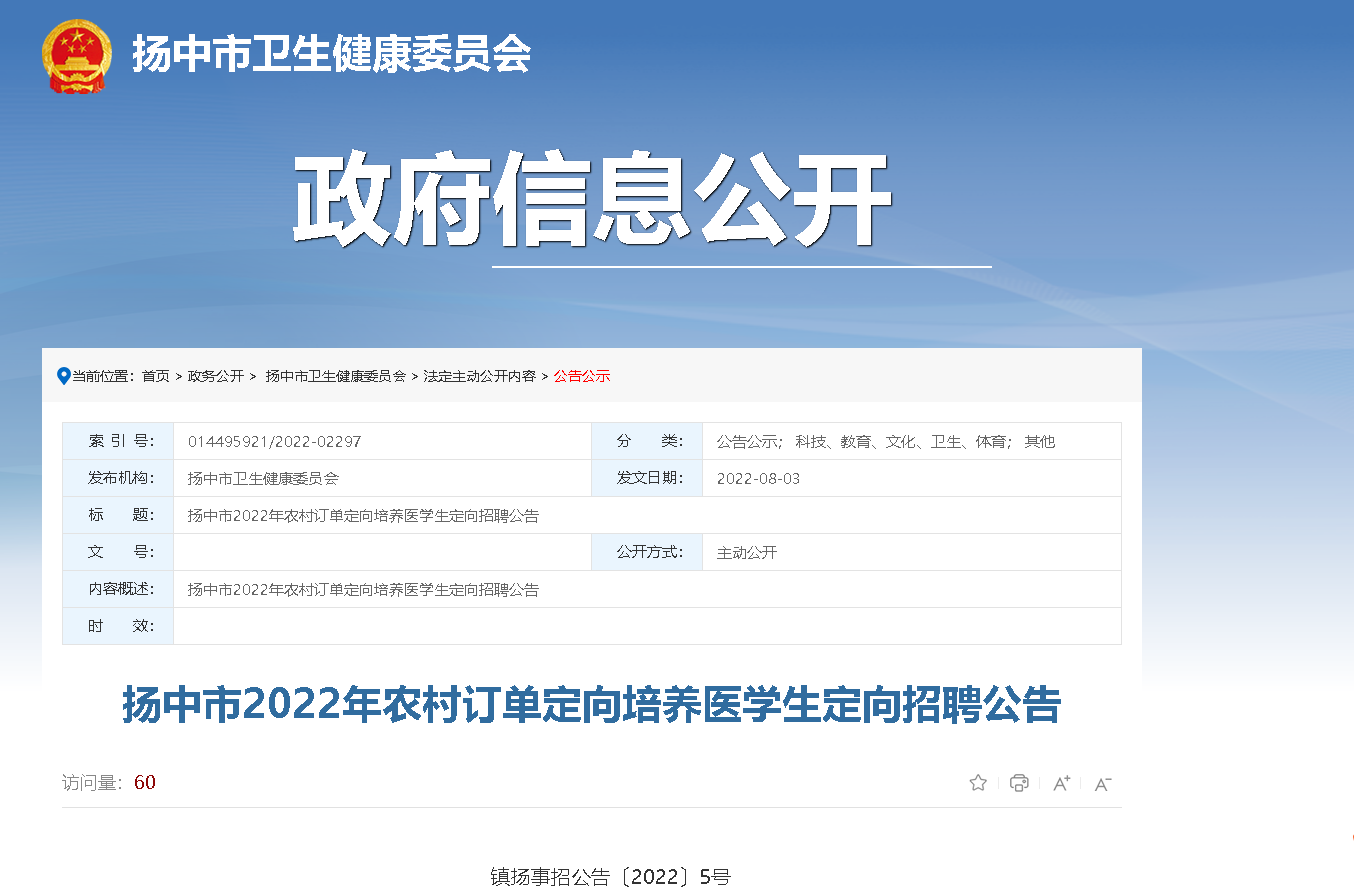Screen dimensions: 1354x895
Task: Click the 时效 label cell
Action: 118,626
